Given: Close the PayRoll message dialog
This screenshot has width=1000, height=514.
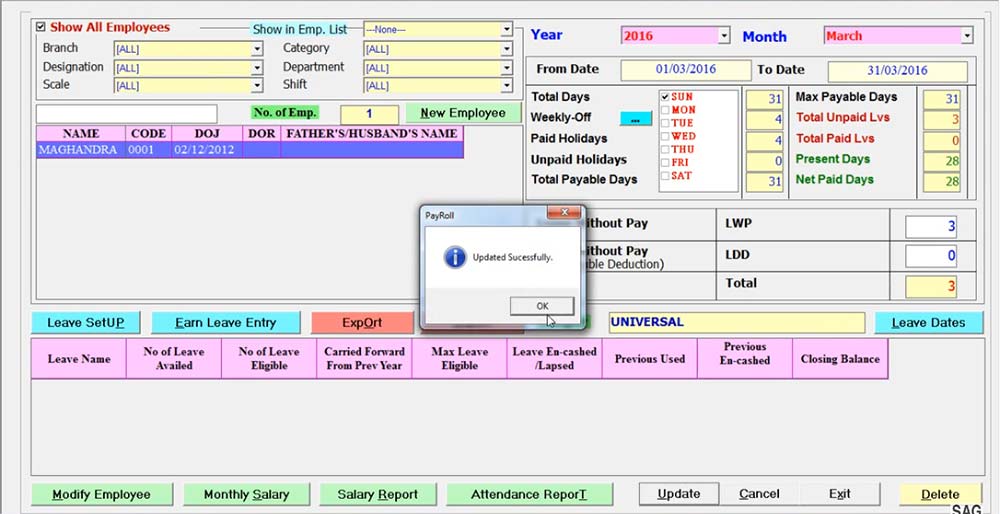Looking at the screenshot, I should 564,213.
